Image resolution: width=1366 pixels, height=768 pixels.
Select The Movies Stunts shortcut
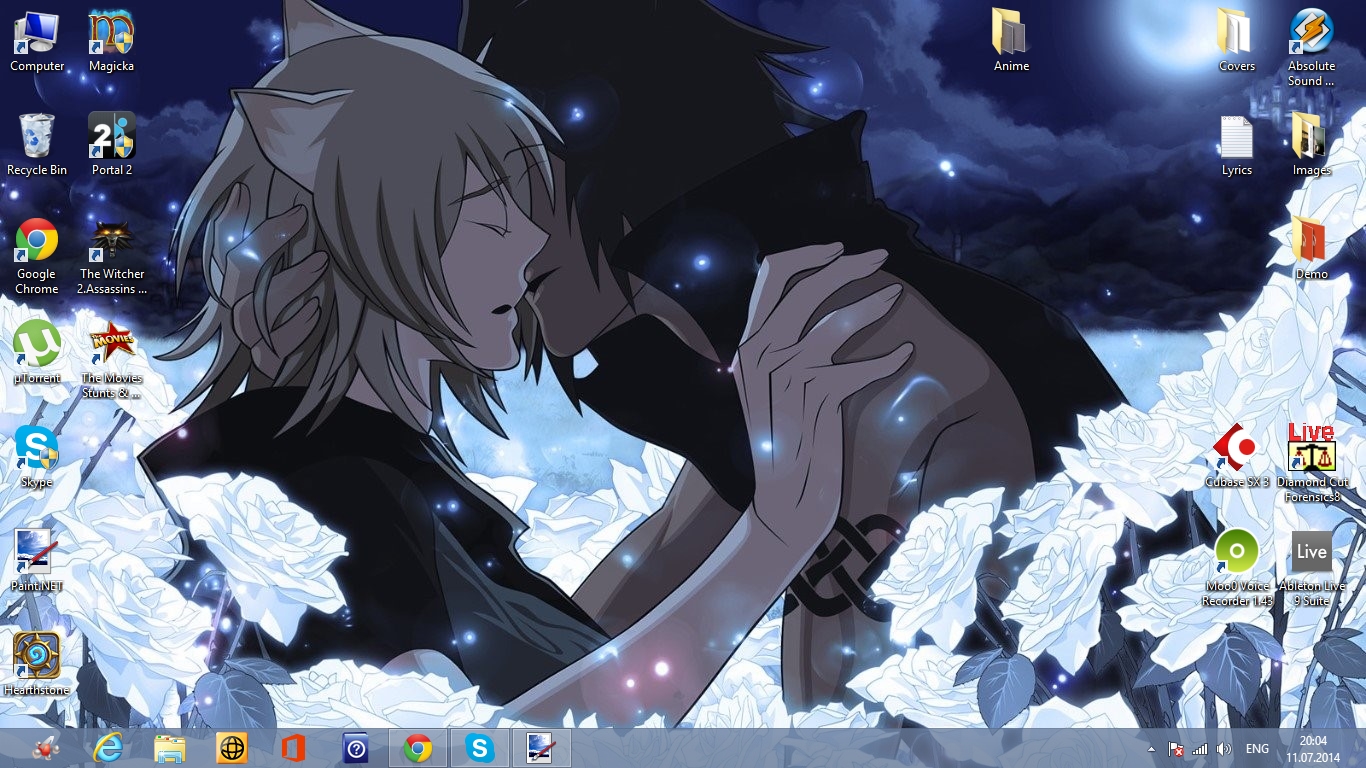tap(112, 360)
